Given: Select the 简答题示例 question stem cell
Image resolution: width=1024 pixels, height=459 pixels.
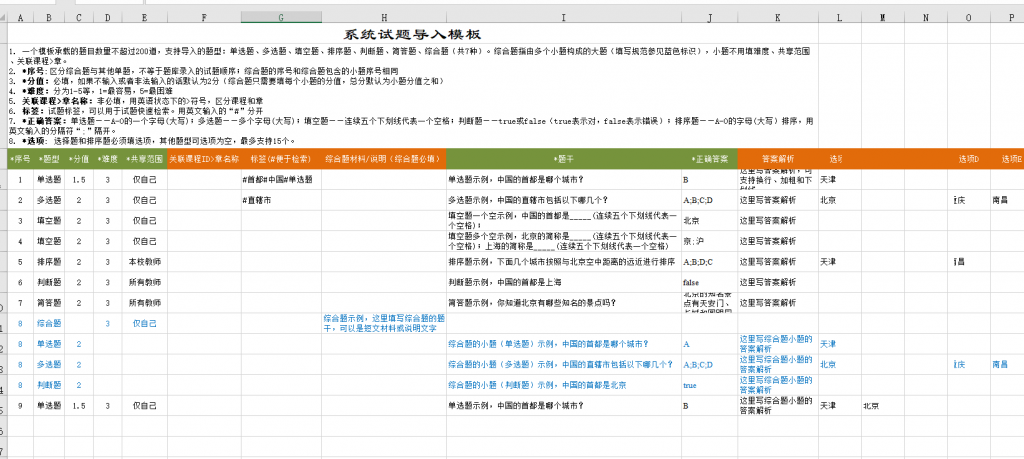Looking at the screenshot, I should click(x=564, y=303).
